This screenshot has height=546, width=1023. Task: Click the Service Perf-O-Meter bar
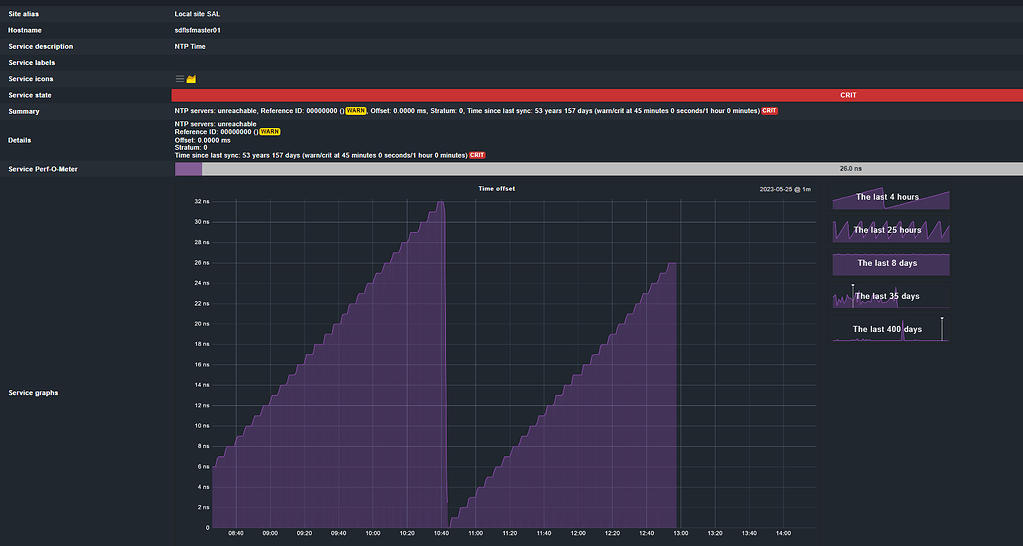point(598,169)
